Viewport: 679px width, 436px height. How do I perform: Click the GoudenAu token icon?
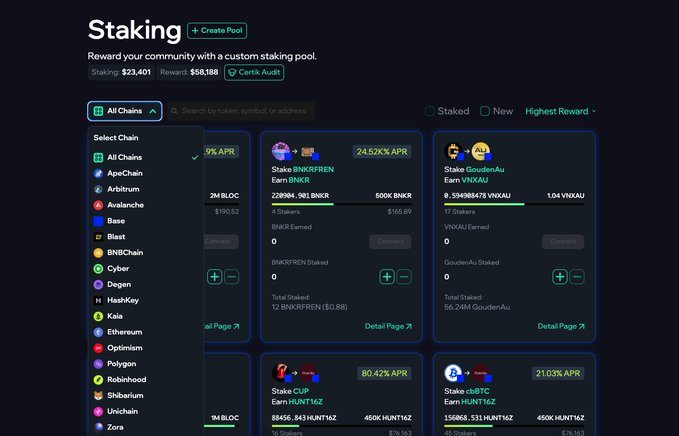(453, 151)
